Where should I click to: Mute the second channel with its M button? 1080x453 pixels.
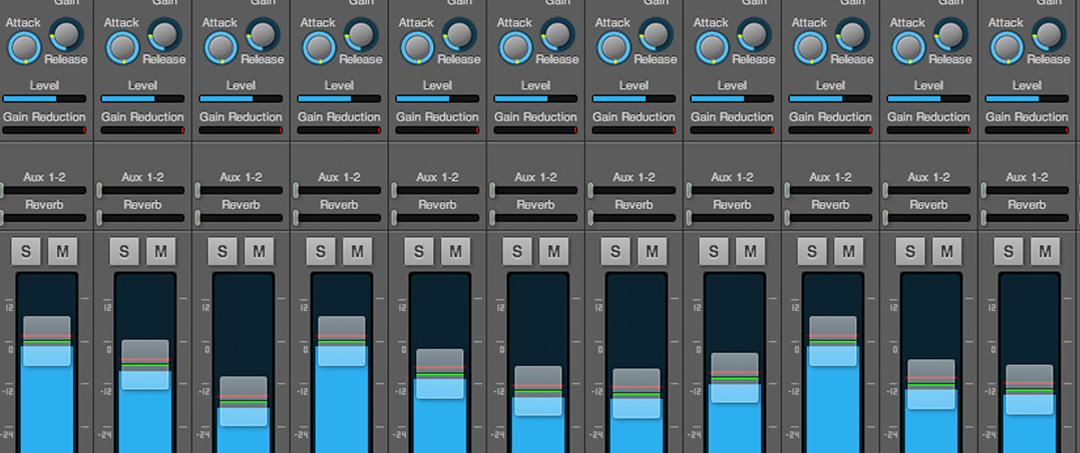coord(160,252)
